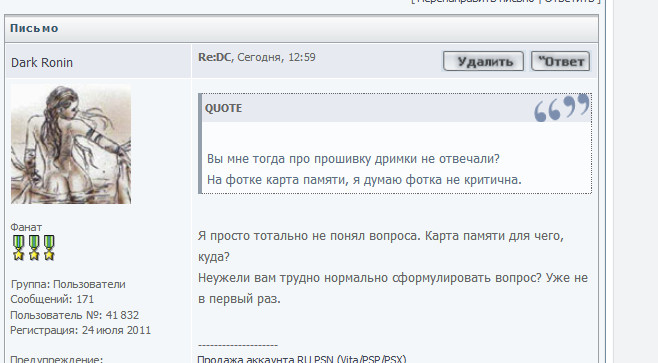This screenshot has width=658, height=363.
Task: Open the Продажа аккаунта RU PSN signature link
Action: 302,359
